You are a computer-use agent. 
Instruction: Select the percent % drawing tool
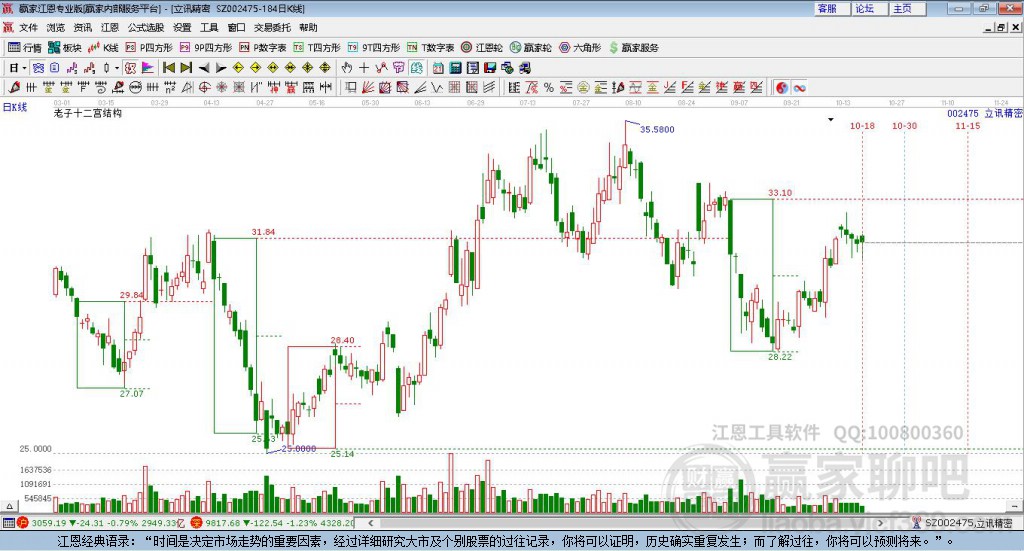coord(549,87)
